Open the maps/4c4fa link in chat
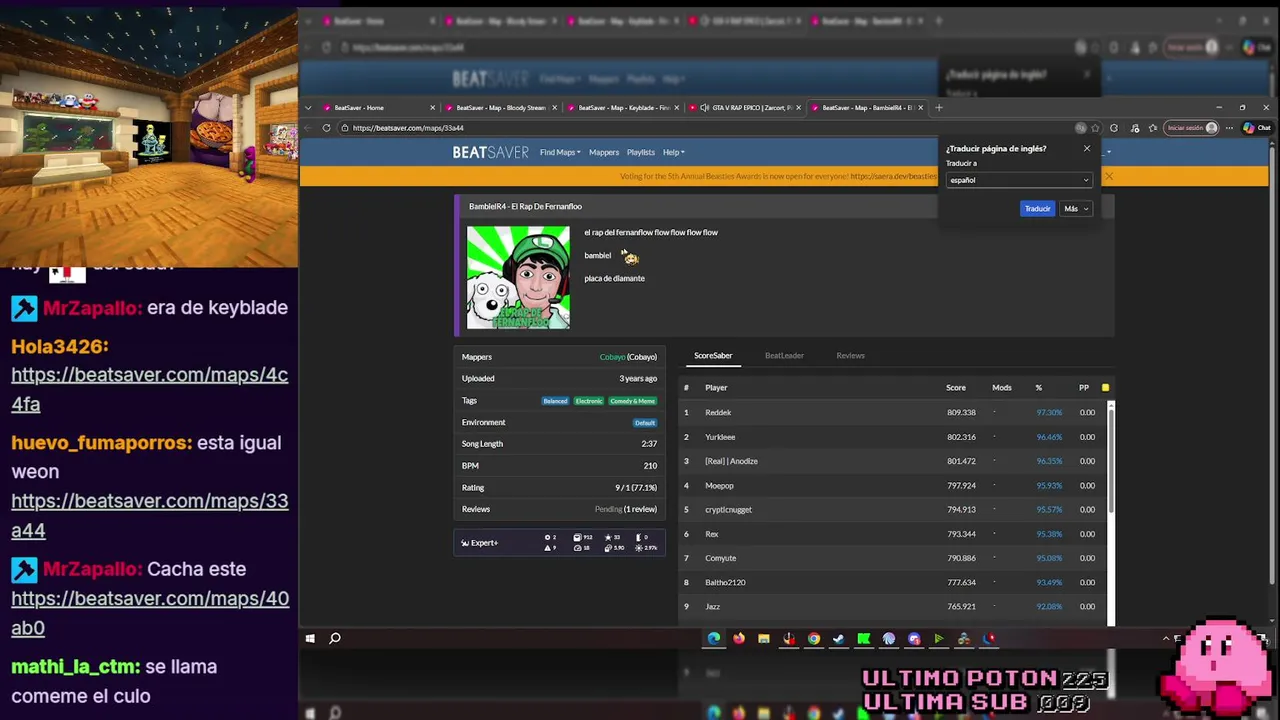Viewport: 1280px width, 720px height. click(x=150, y=389)
